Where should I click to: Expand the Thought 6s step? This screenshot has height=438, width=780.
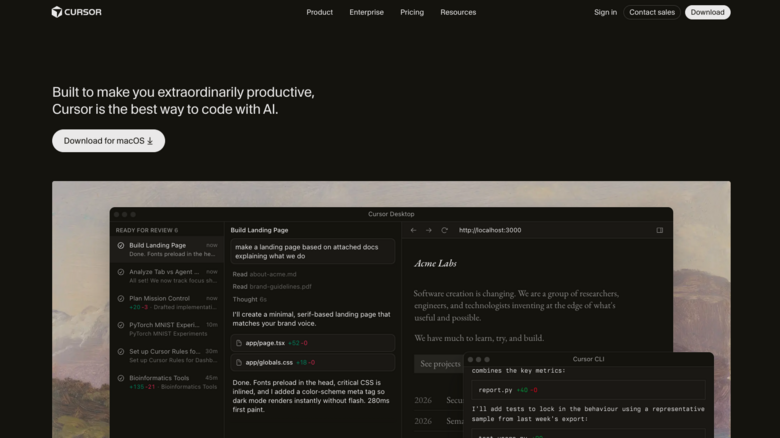tap(249, 300)
